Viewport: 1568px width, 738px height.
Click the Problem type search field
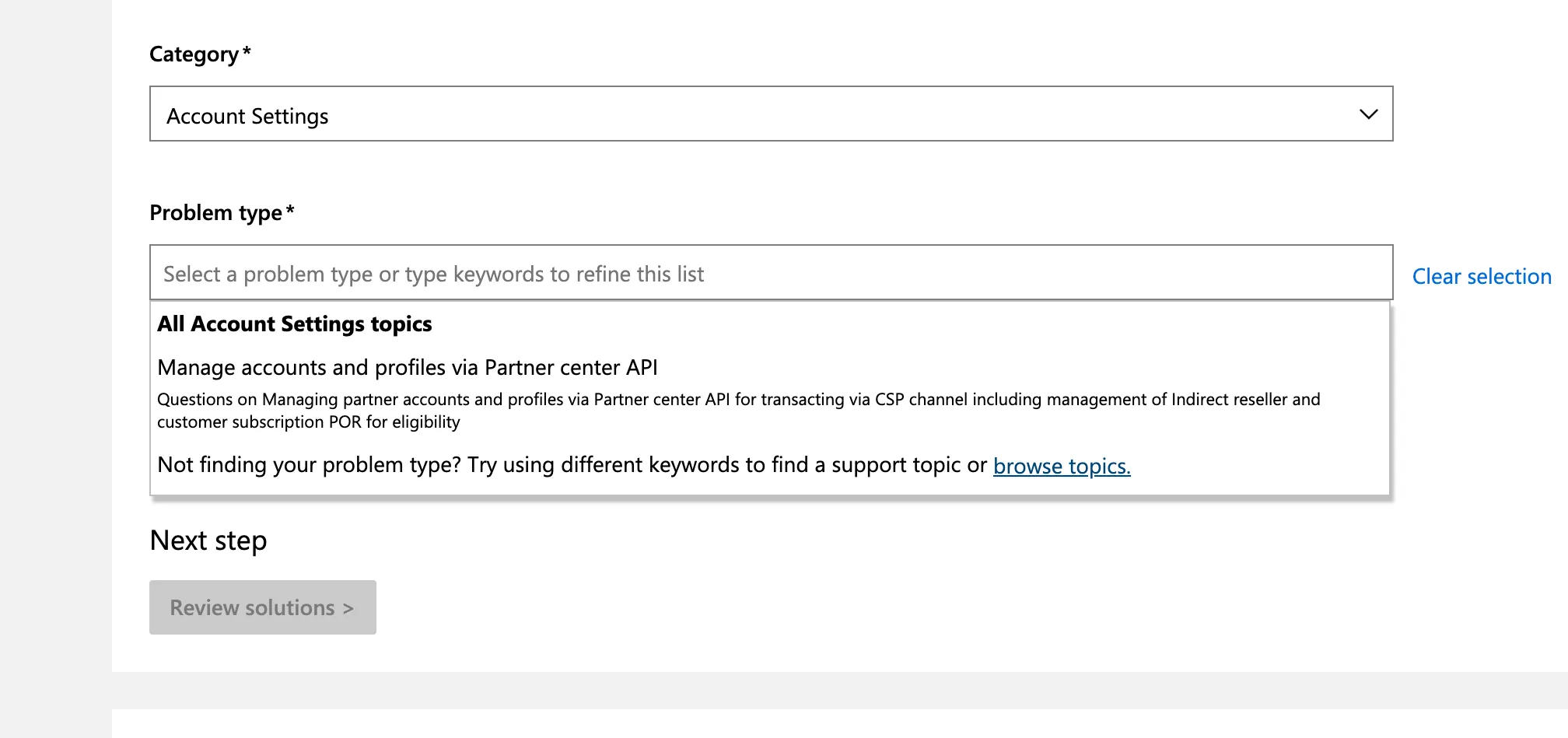pyautogui.click(x=771, y=273)
